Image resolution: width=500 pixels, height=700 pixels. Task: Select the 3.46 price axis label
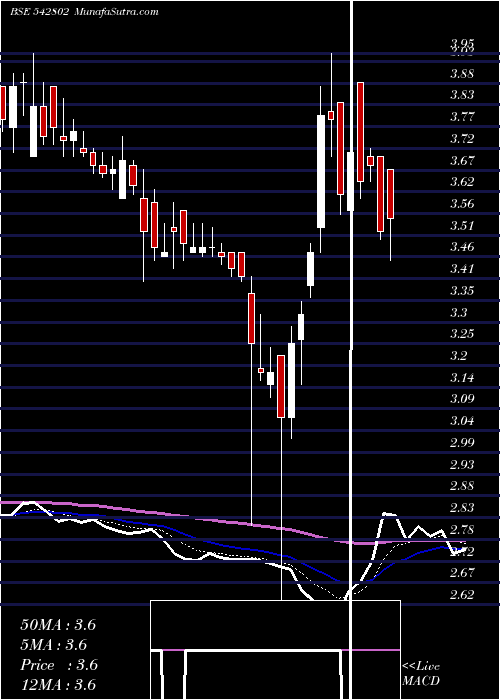point(462,247)
